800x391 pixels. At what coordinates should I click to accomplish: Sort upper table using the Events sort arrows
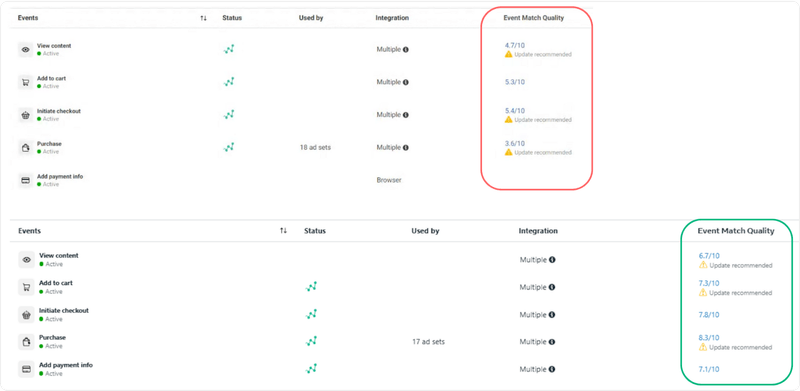pos(204,18)
